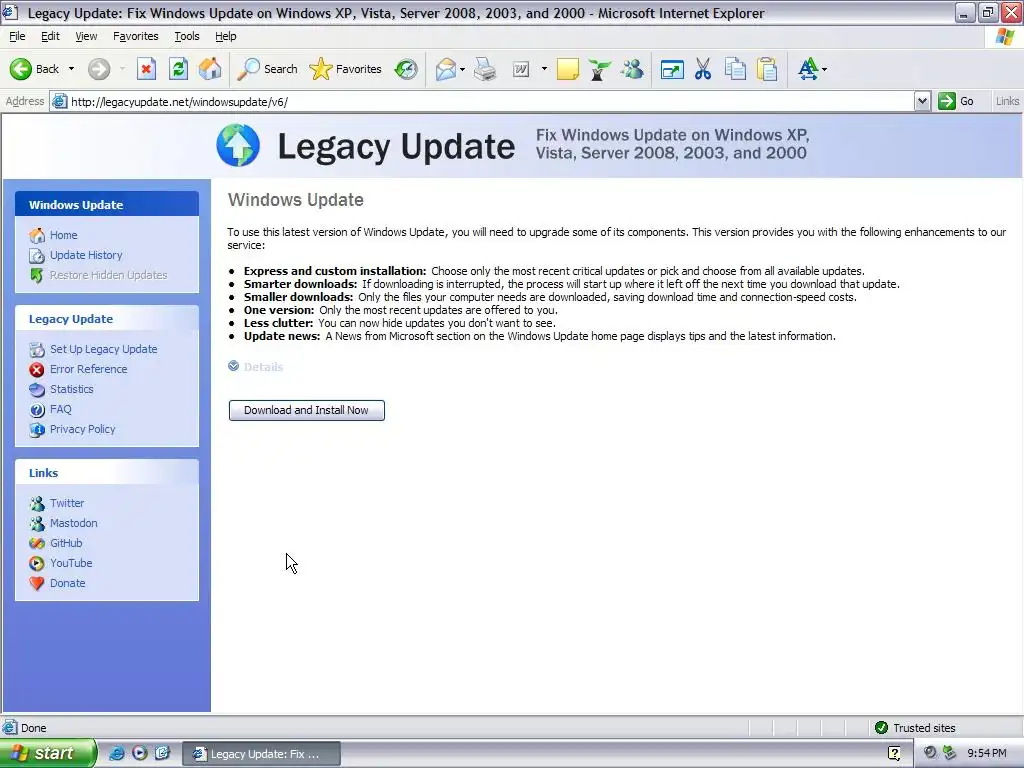This screenshot has width=1024, height=768.
Task: Open the Tools menu
Action: pyautogui.click(x=187, y=37)
